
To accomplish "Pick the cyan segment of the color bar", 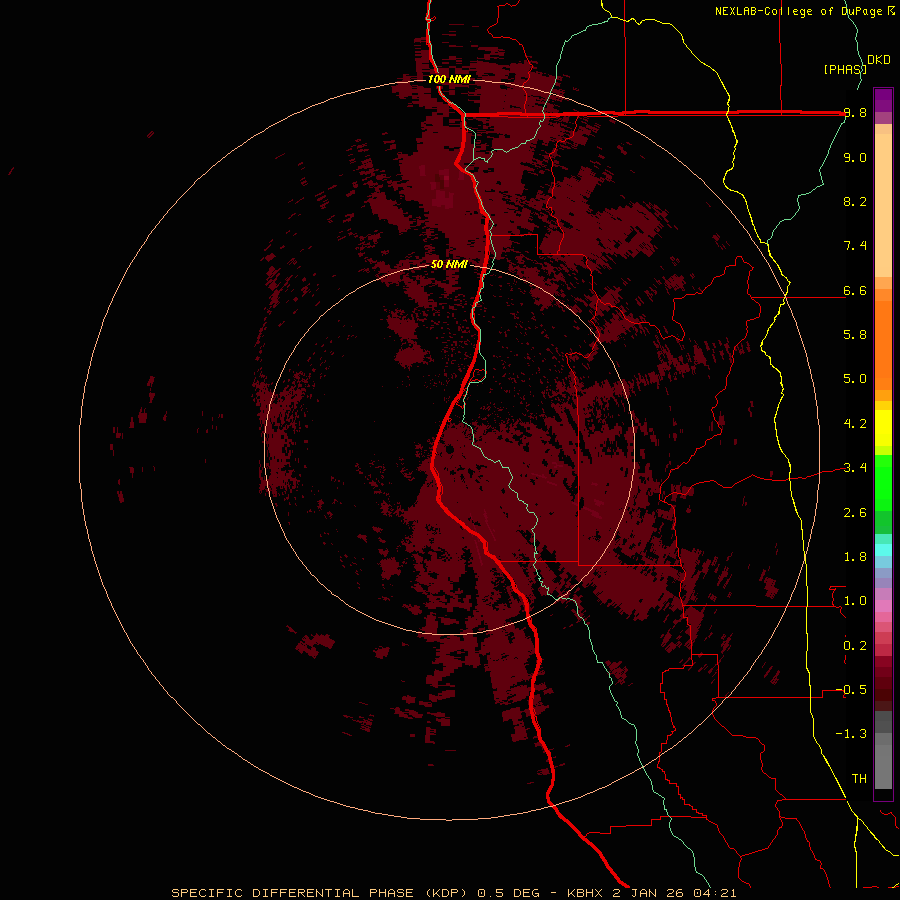I will 883,550.
